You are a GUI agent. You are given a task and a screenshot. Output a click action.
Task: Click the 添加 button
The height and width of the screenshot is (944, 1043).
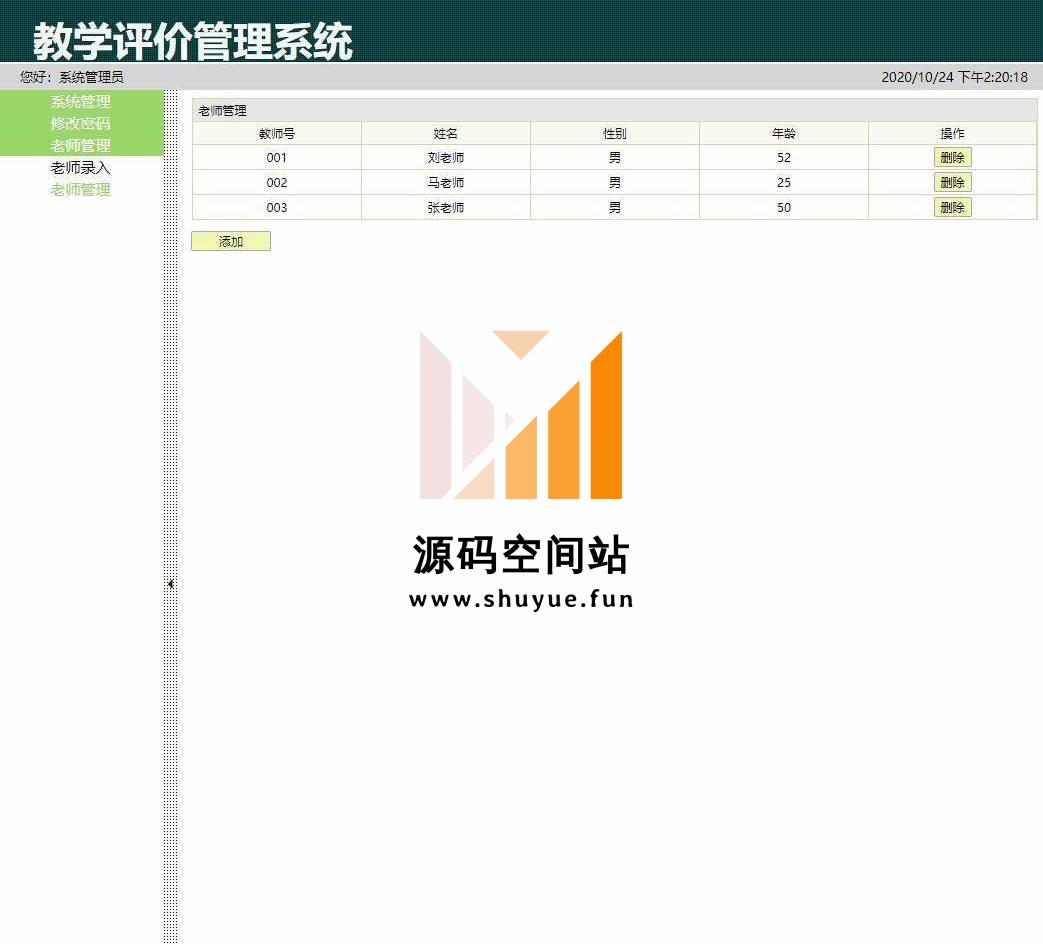tap(231, 241)
